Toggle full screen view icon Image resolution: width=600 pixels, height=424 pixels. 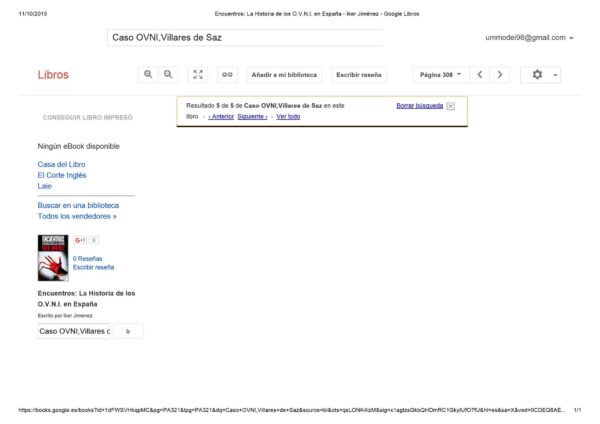coord(198,74)
